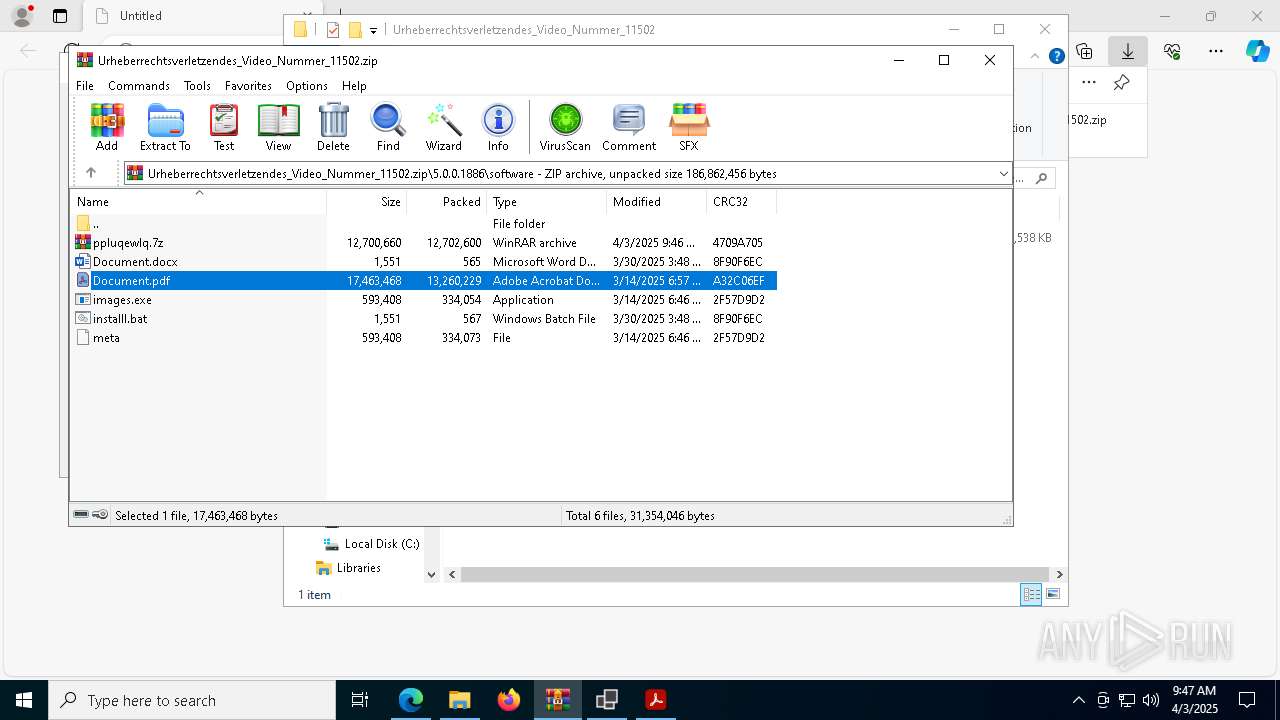This screenshot has height=720, width=1280.
Task: Open the File menu
Action: pos(85,86)
